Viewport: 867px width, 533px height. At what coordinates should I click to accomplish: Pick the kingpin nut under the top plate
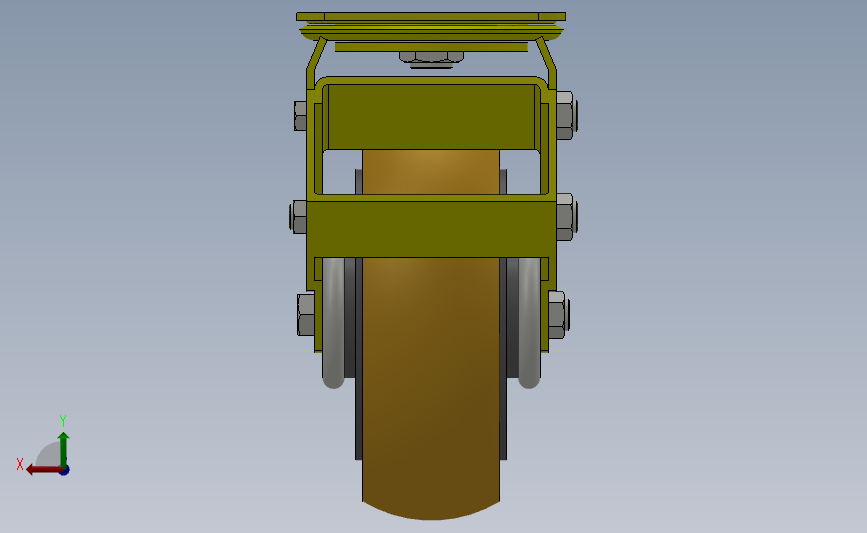(x=431, y=57)
